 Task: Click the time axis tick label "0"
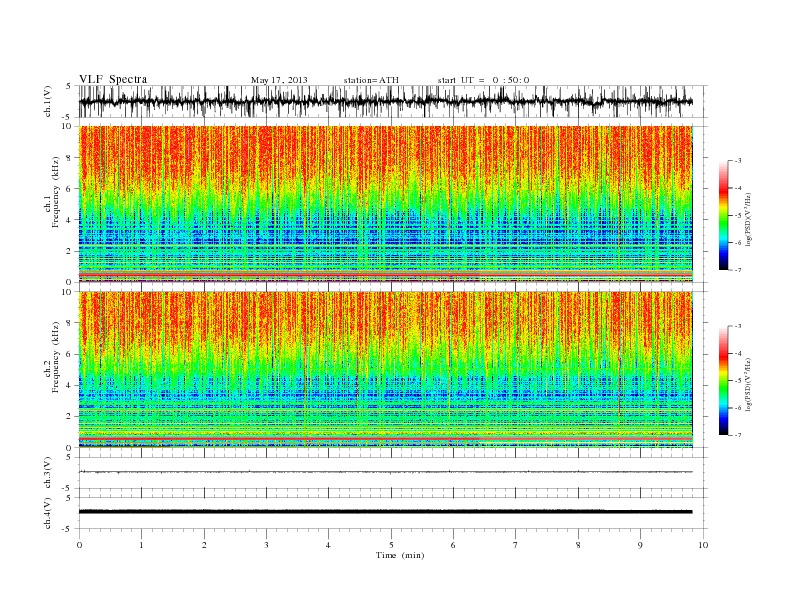click(79, 545)
